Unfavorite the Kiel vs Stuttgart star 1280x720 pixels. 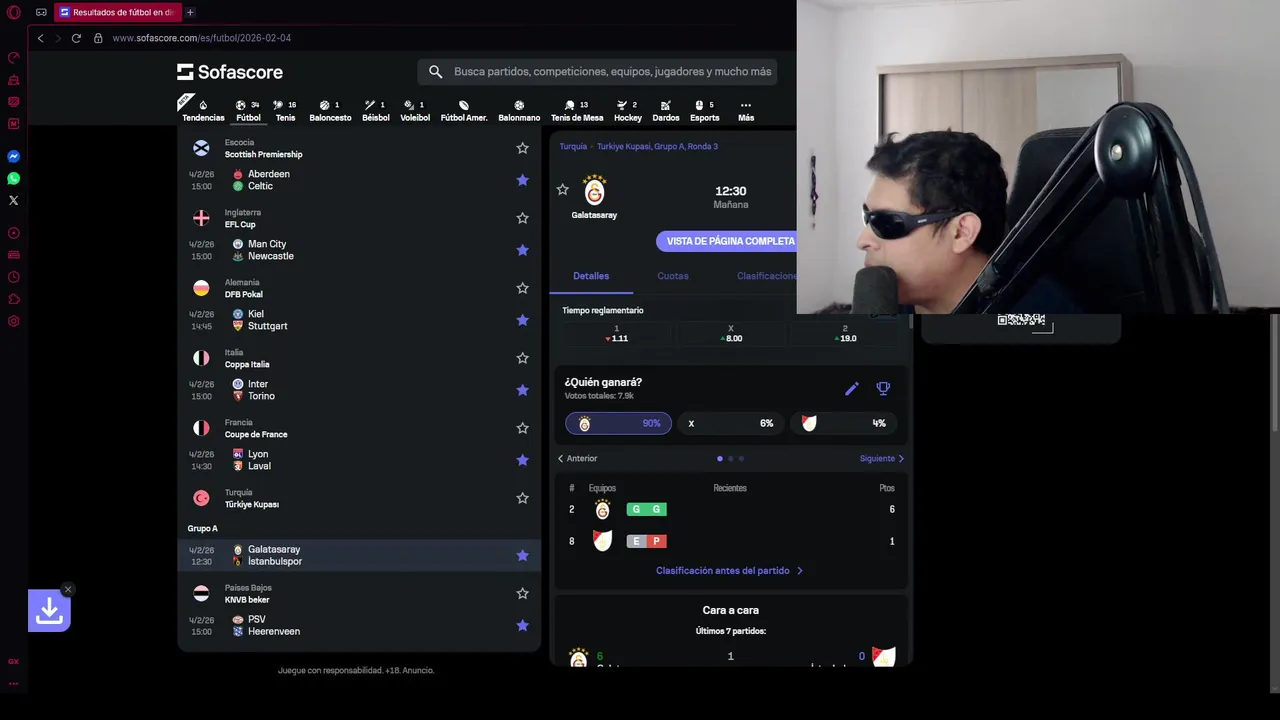pos(522,320)
